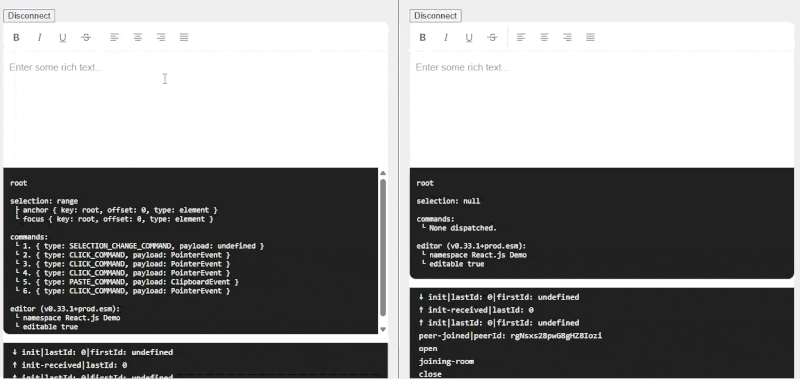Align text right in left editor

(161, 37)
